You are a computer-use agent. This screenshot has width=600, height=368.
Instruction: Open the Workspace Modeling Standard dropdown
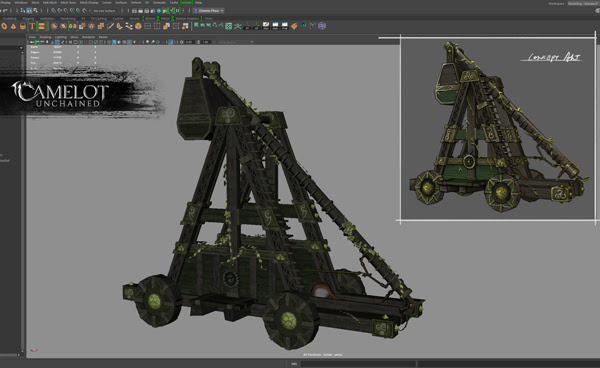click(582, 3)
